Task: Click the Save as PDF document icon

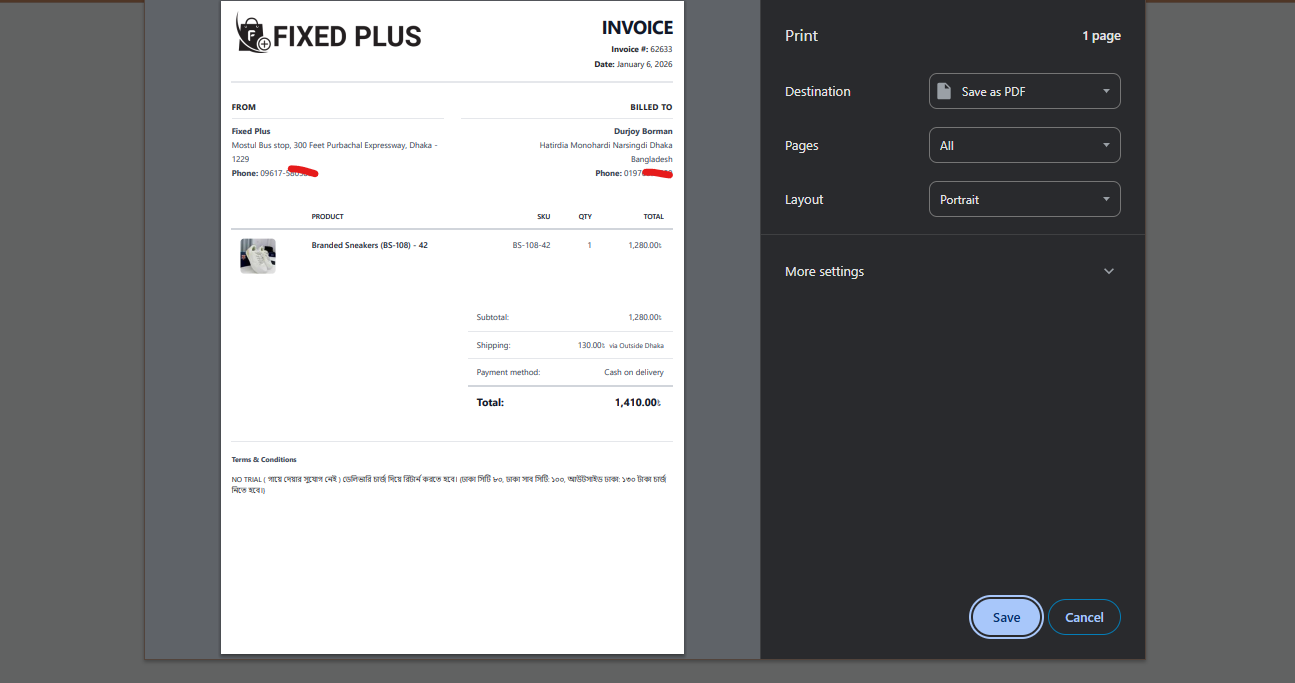Action: click(942, 90)
